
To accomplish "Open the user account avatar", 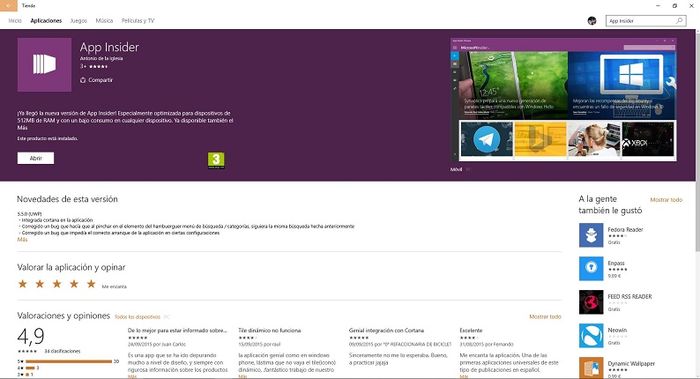I will coord(592,21).
